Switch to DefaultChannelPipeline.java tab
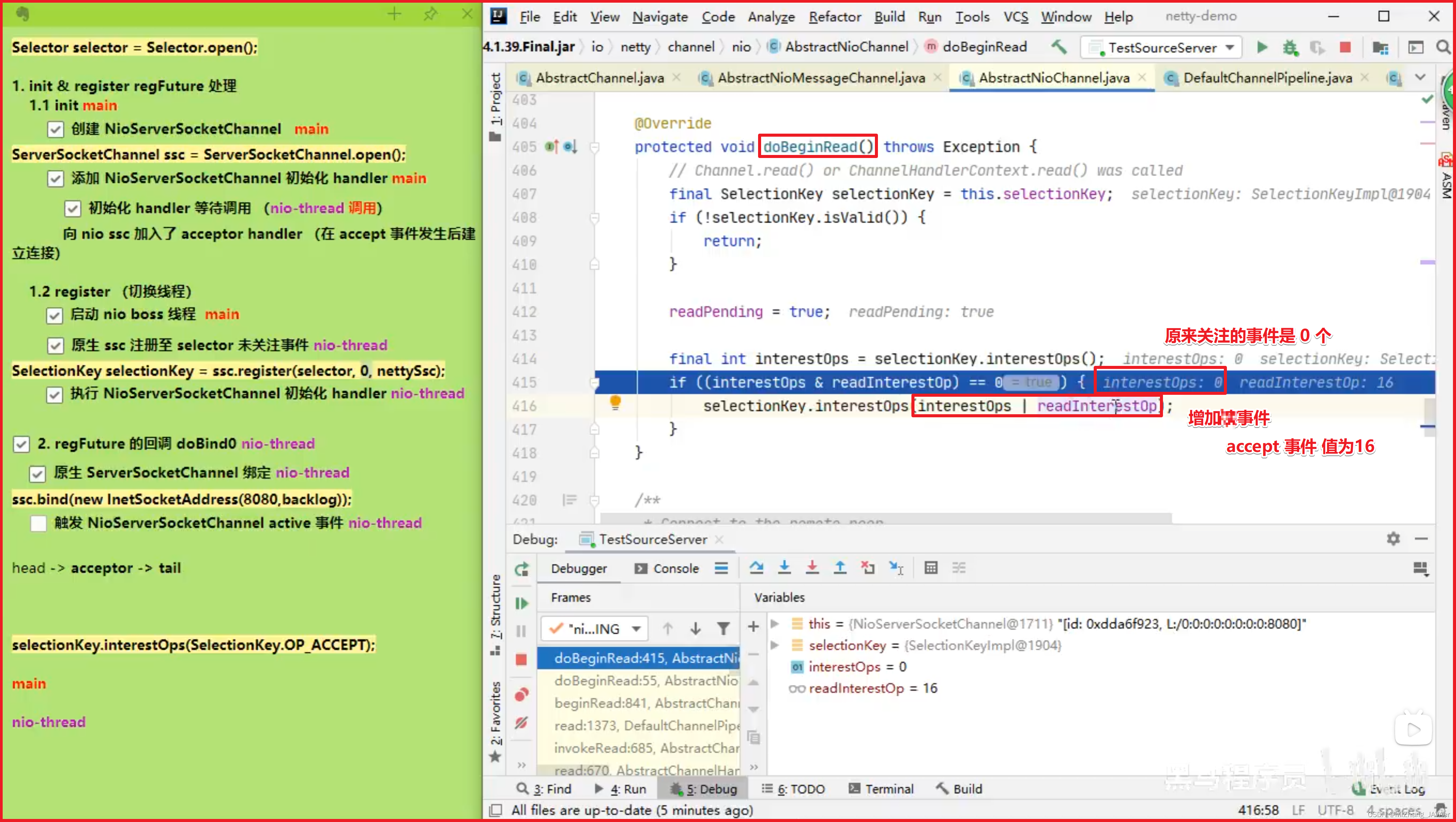 (x=1267, y=77)
